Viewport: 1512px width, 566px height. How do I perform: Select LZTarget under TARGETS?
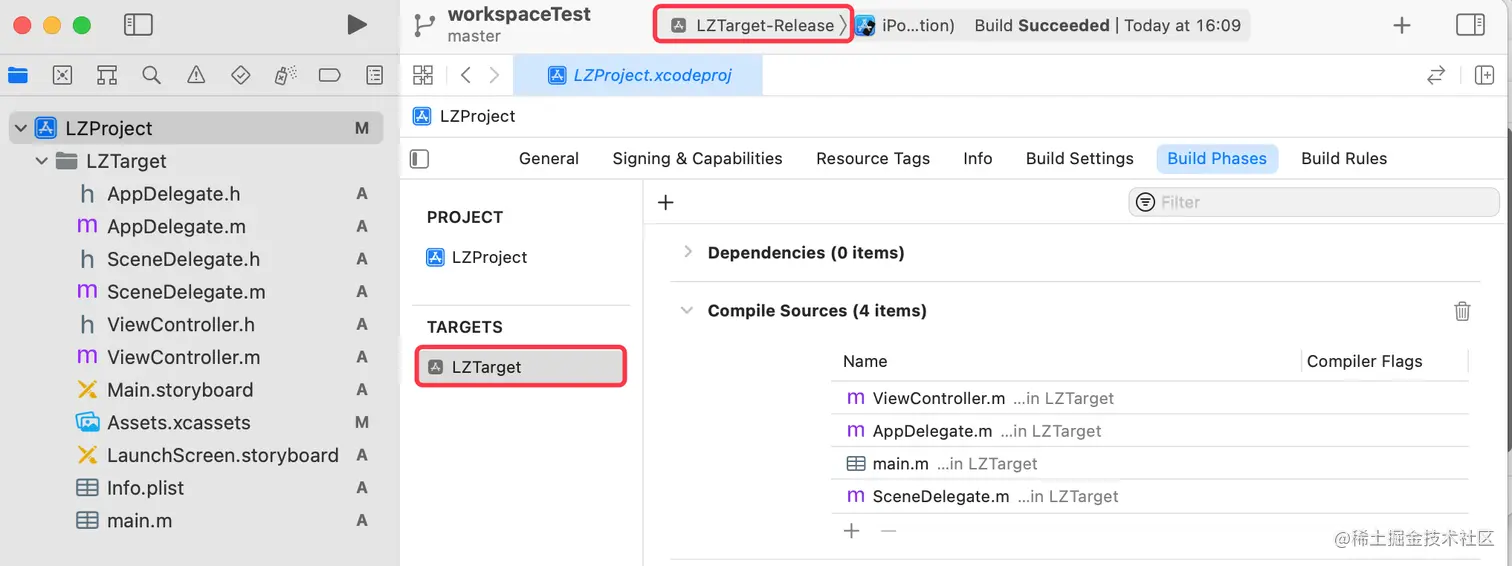(x=521, y=367)
